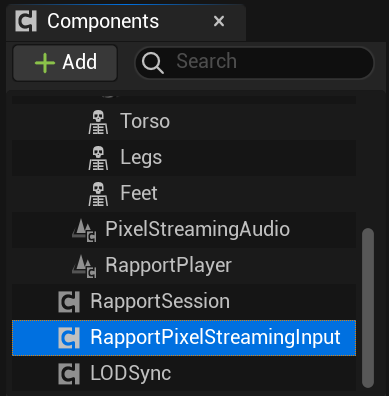Select the PixelStreamingAudio component
The image size is (389, 396).
(184, 230)
